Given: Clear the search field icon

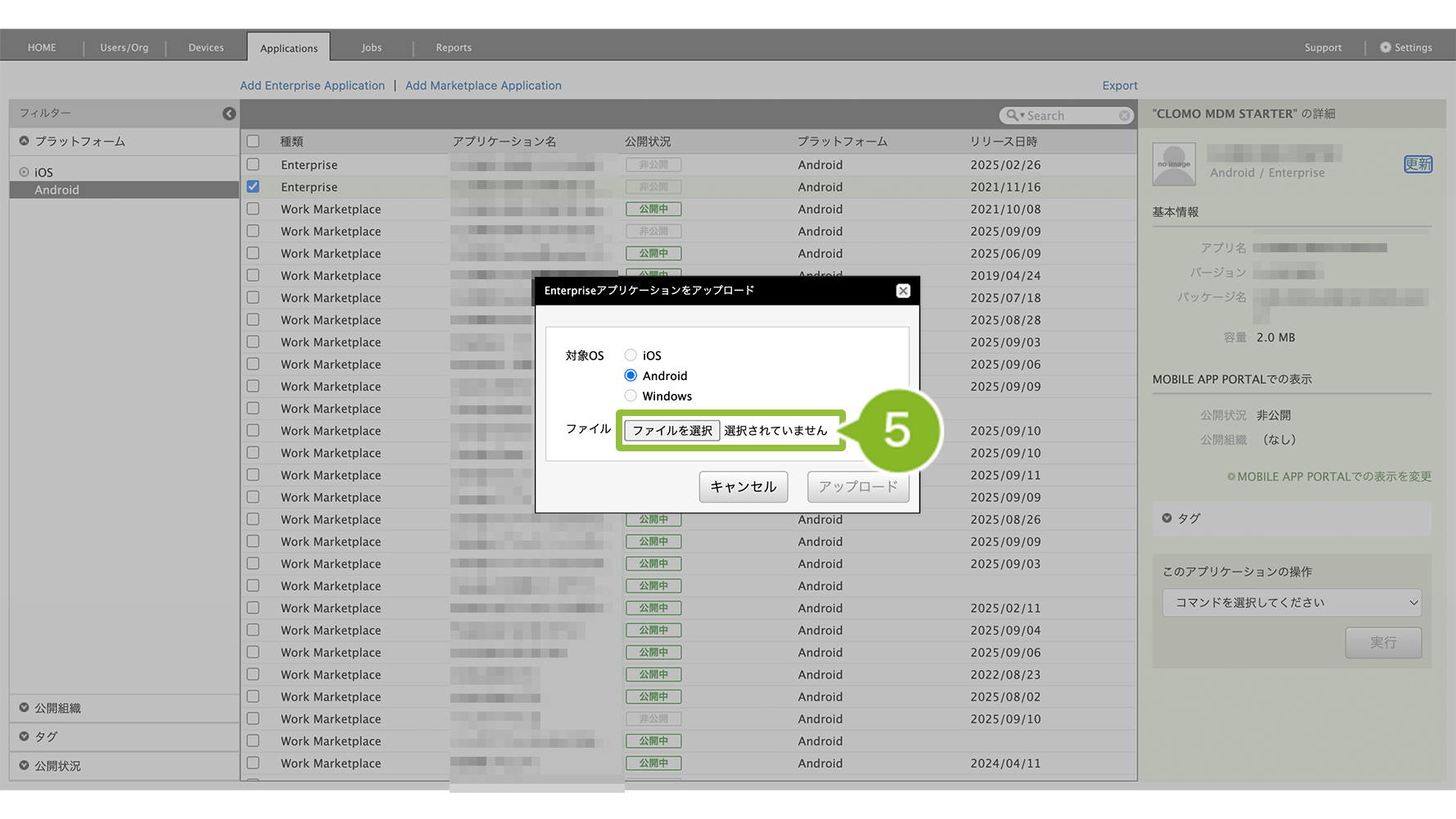Looking at the screenshot, I should click(x=1124, y=115).
